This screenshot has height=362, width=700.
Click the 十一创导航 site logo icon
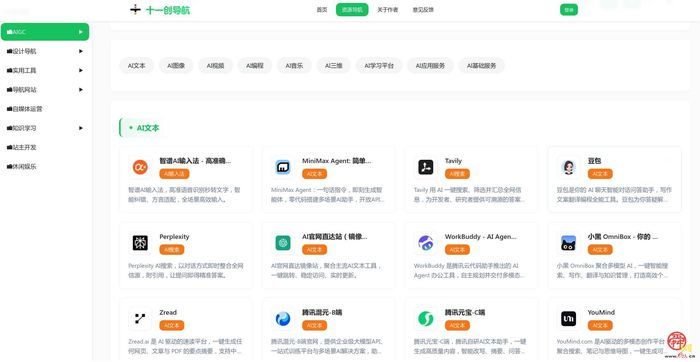pos(135,9)
